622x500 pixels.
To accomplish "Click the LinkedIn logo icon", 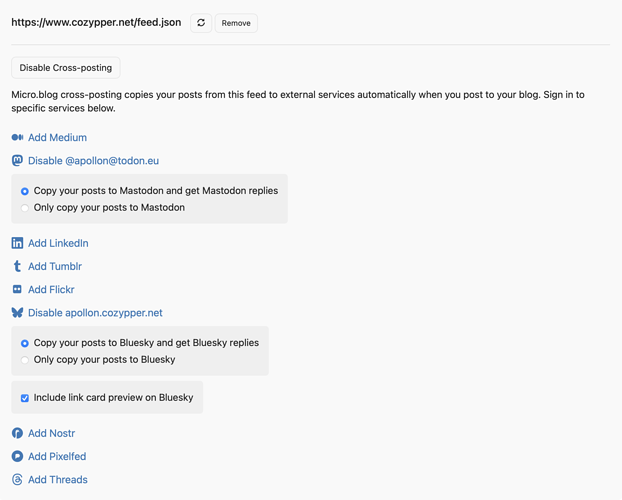I will pyautogui.click(x=17, y=243).
